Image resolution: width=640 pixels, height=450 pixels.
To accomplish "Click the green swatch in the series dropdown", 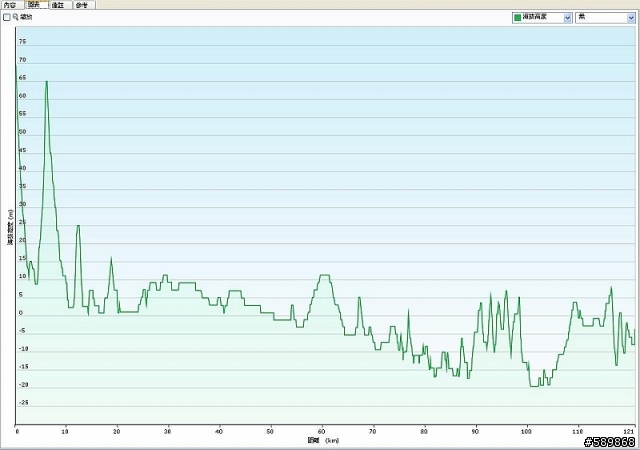I will (518, 18).
